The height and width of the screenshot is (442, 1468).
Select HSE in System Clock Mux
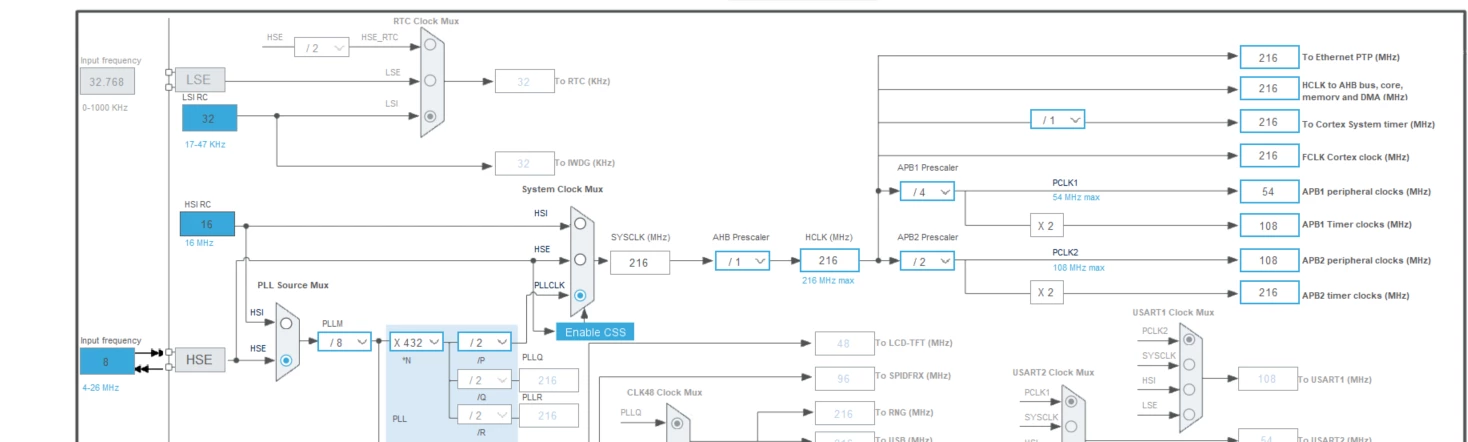pyautogui.click(x=580, y=260)
